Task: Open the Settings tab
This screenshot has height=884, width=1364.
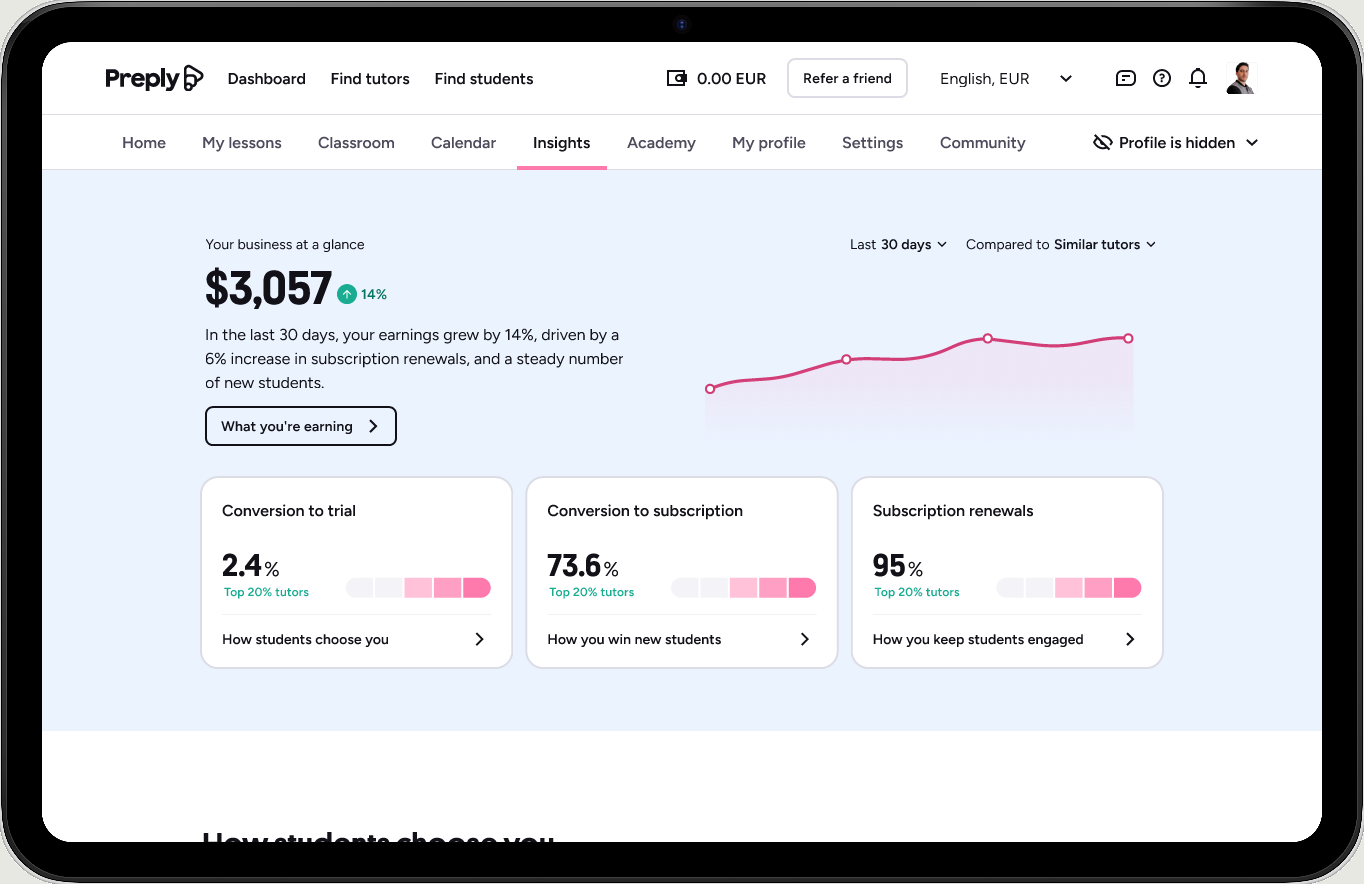Action: click(x=872, y=143)
